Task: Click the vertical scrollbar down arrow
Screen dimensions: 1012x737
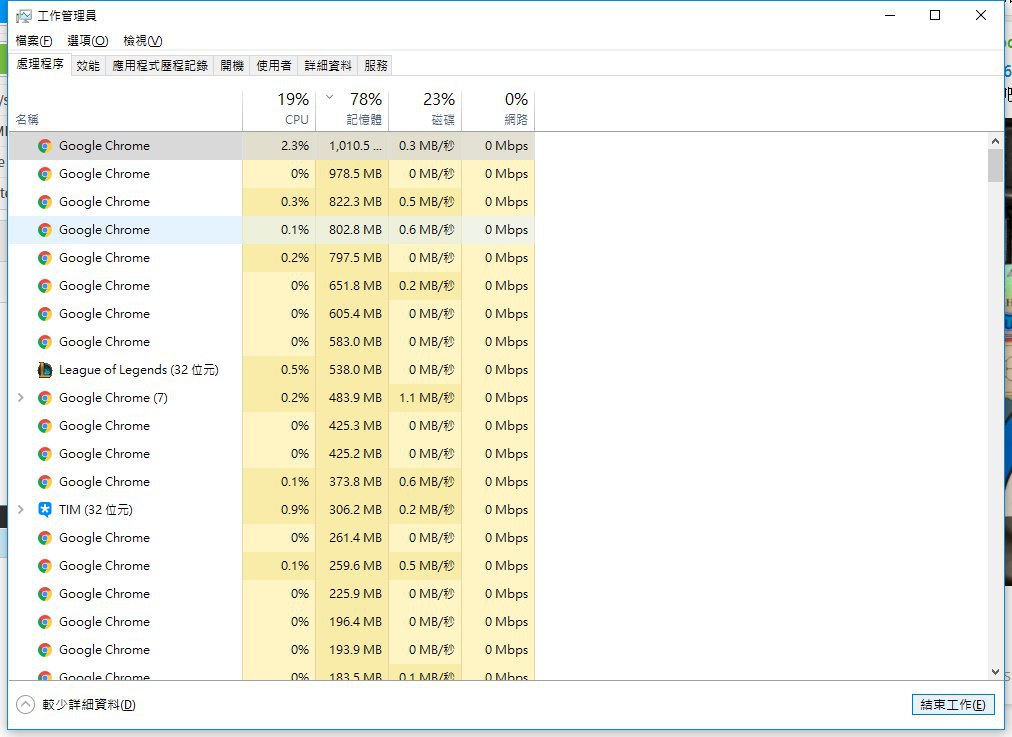Action: pyautogui.click(x=994, y=673)
